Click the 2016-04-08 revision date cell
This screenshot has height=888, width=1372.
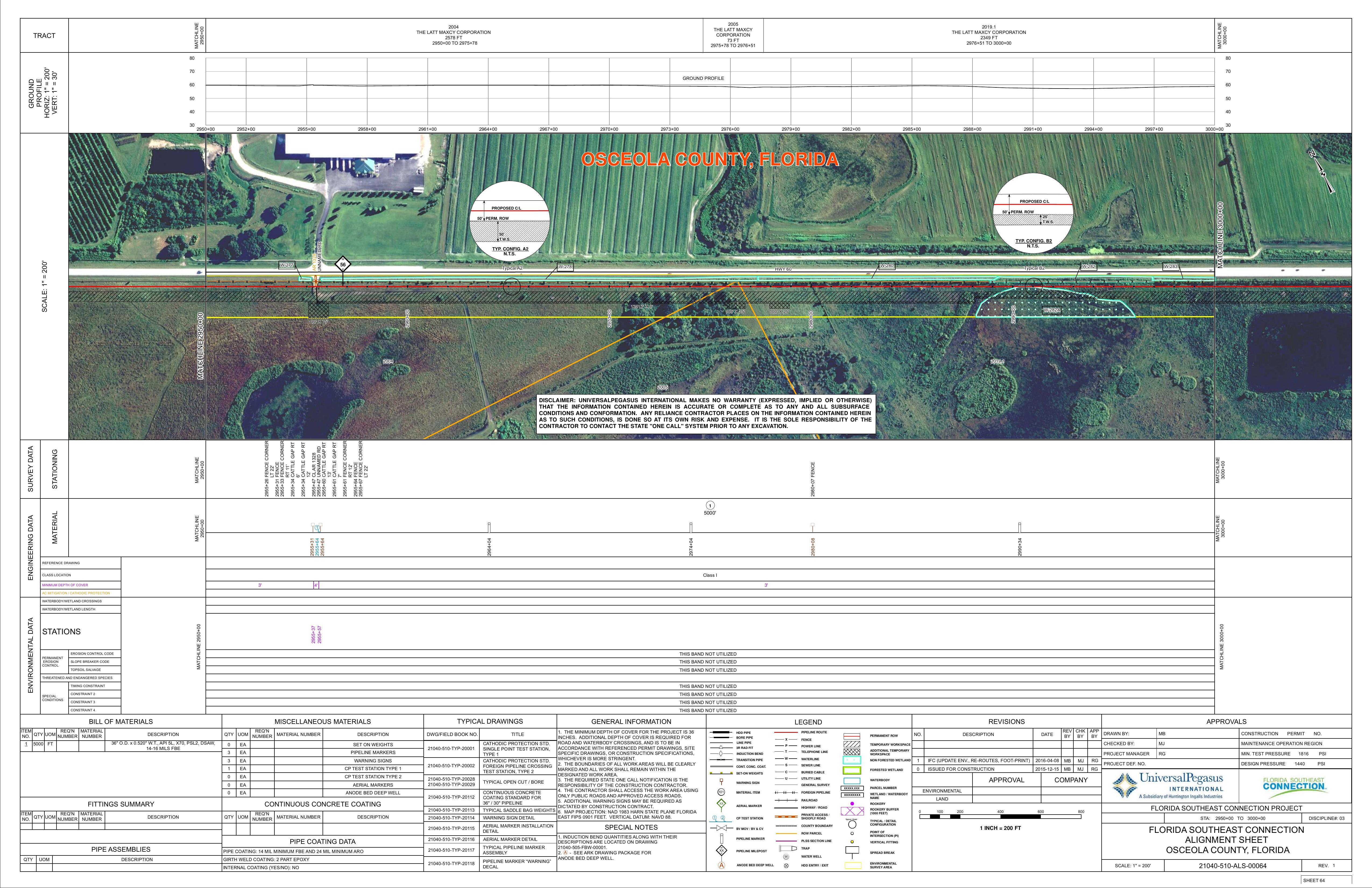click(1047, 760)
